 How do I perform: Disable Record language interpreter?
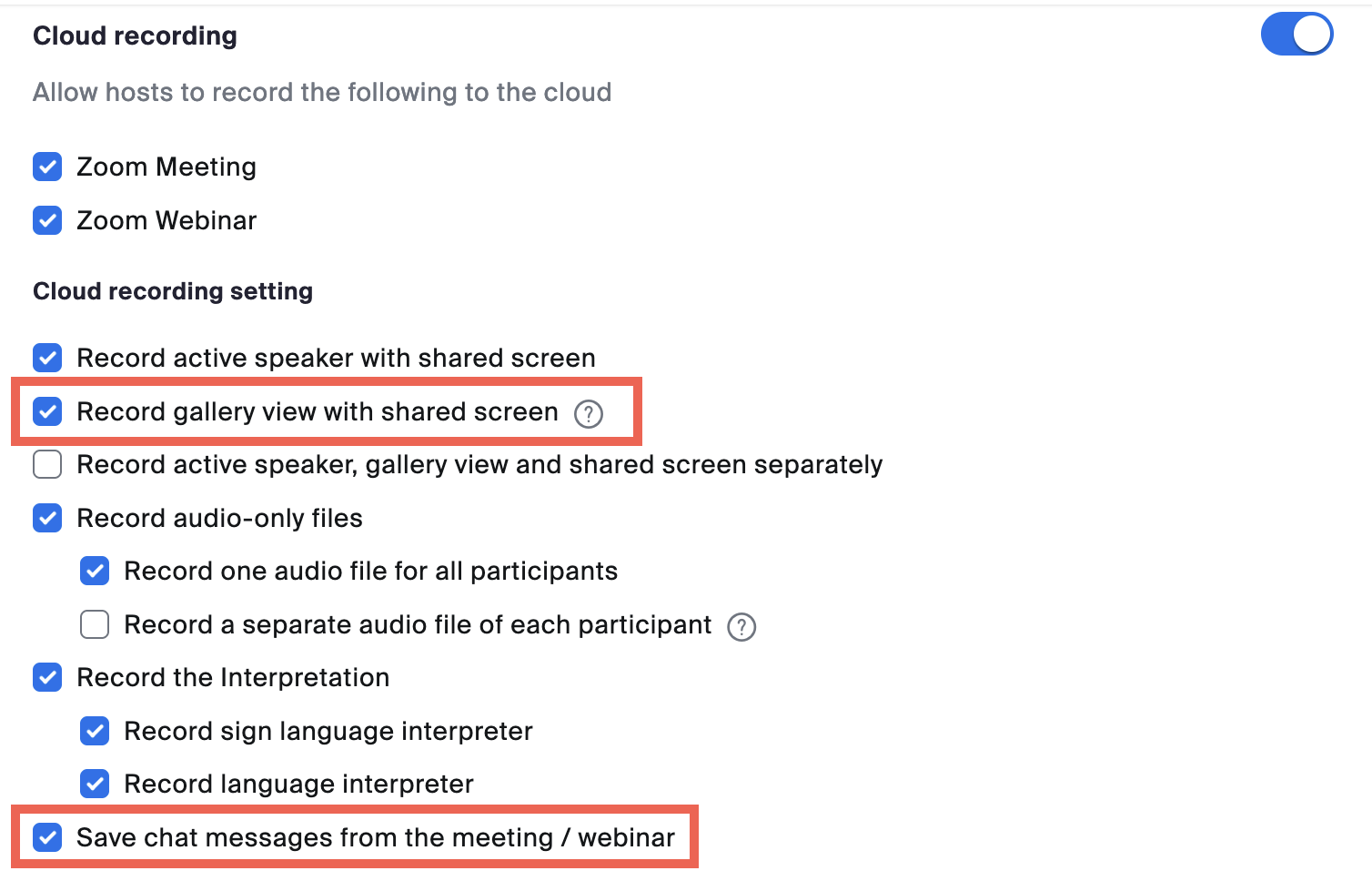(94, 784)
